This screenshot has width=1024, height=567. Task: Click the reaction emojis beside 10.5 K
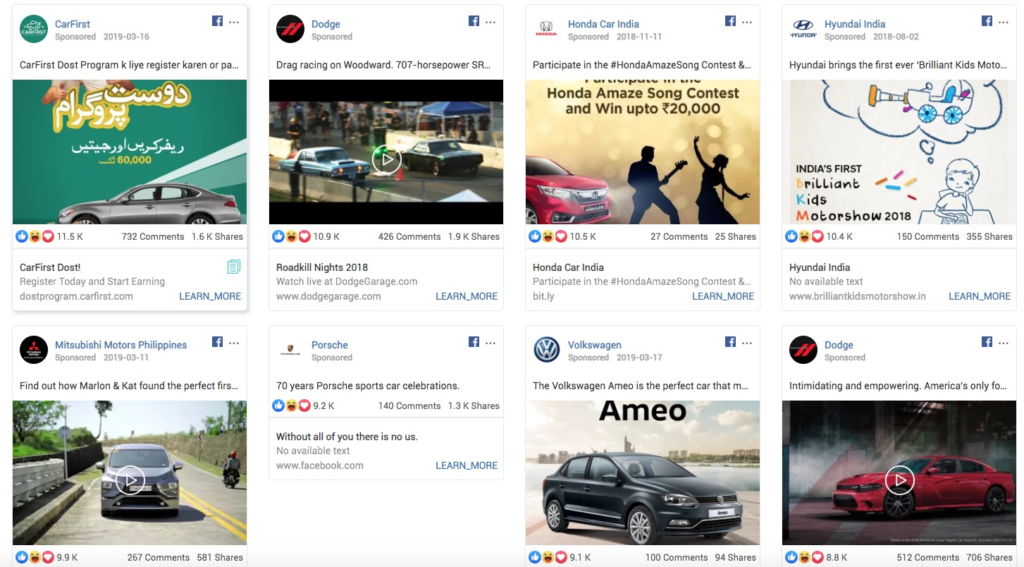tap(548, 236)
